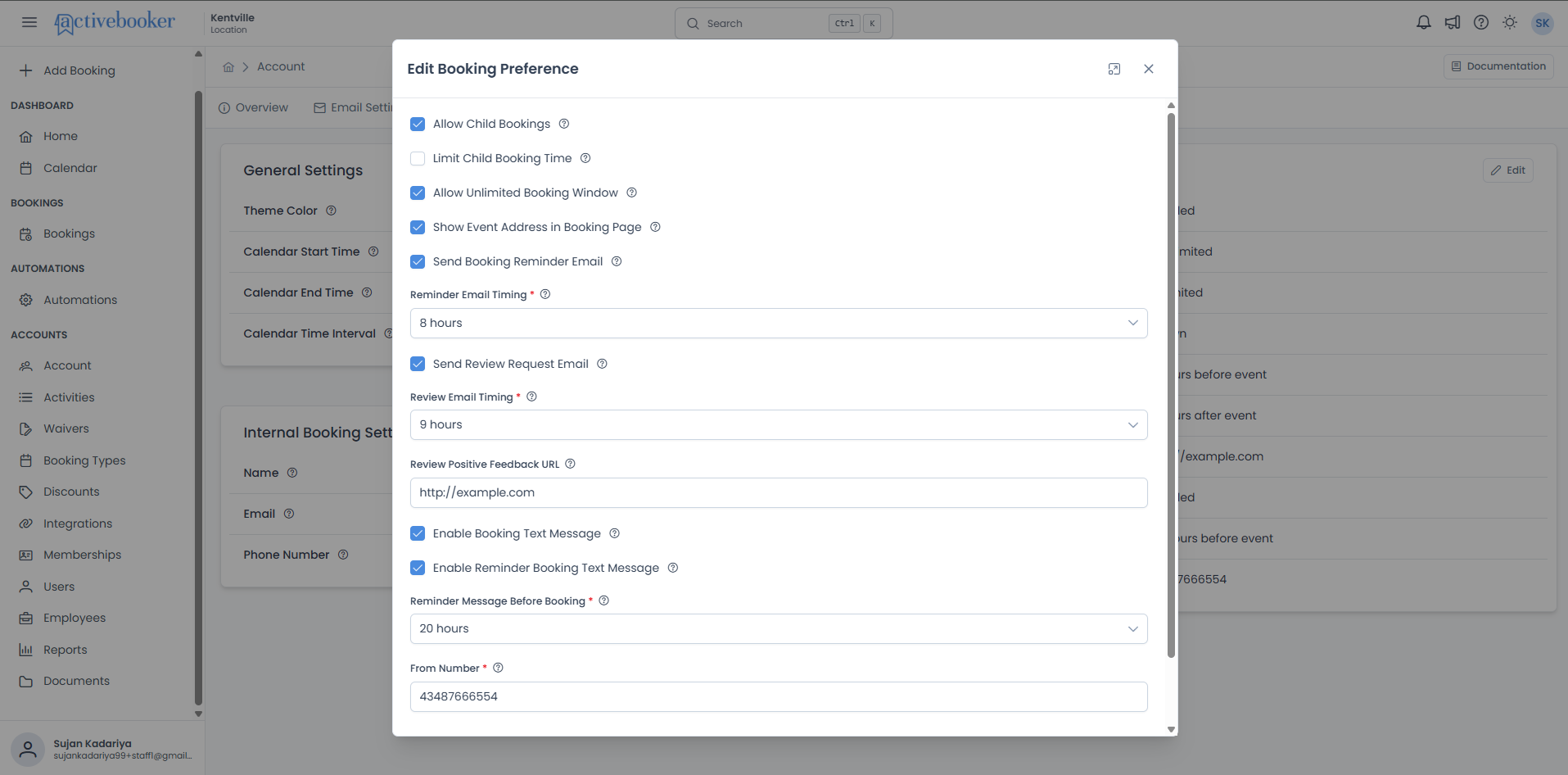Click help icon beside Send Review Request Email

pos(602,364)
